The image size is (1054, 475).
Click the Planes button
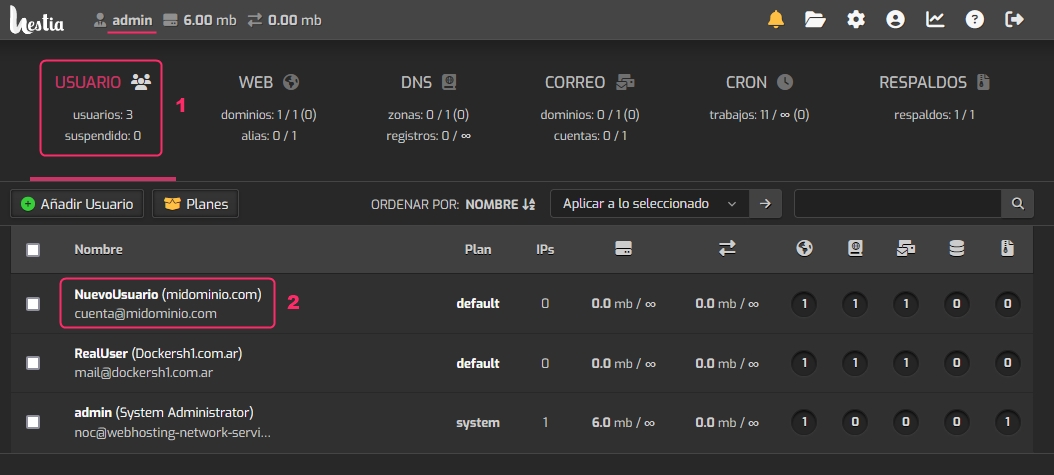tap(195, 204)
